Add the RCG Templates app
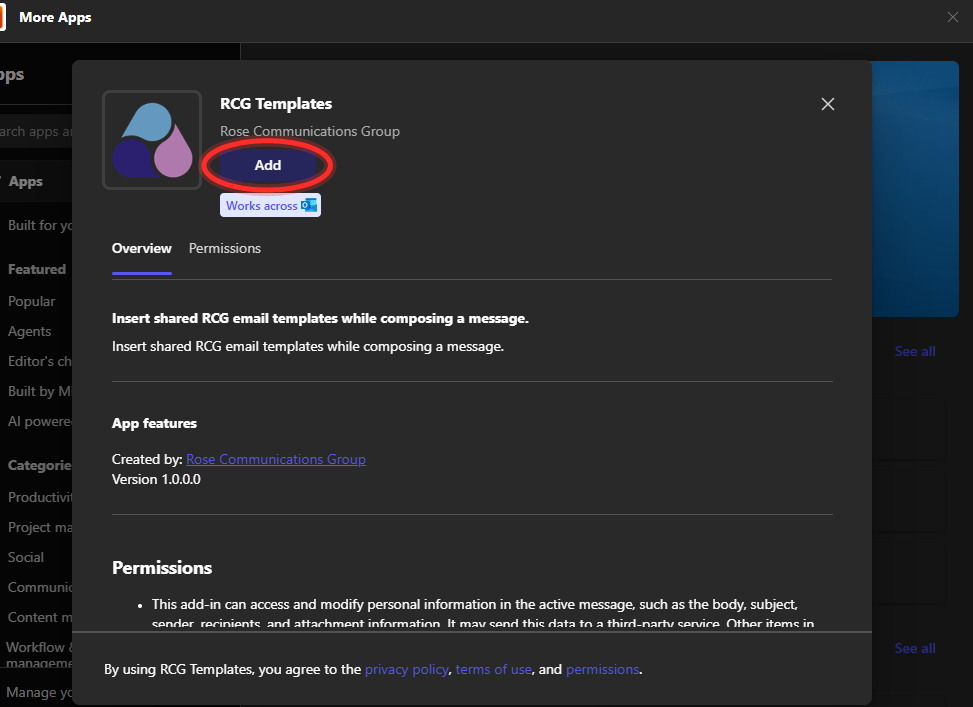Viewport: 973px width, 707px height. pyautogui.click(x=267, y=165)
